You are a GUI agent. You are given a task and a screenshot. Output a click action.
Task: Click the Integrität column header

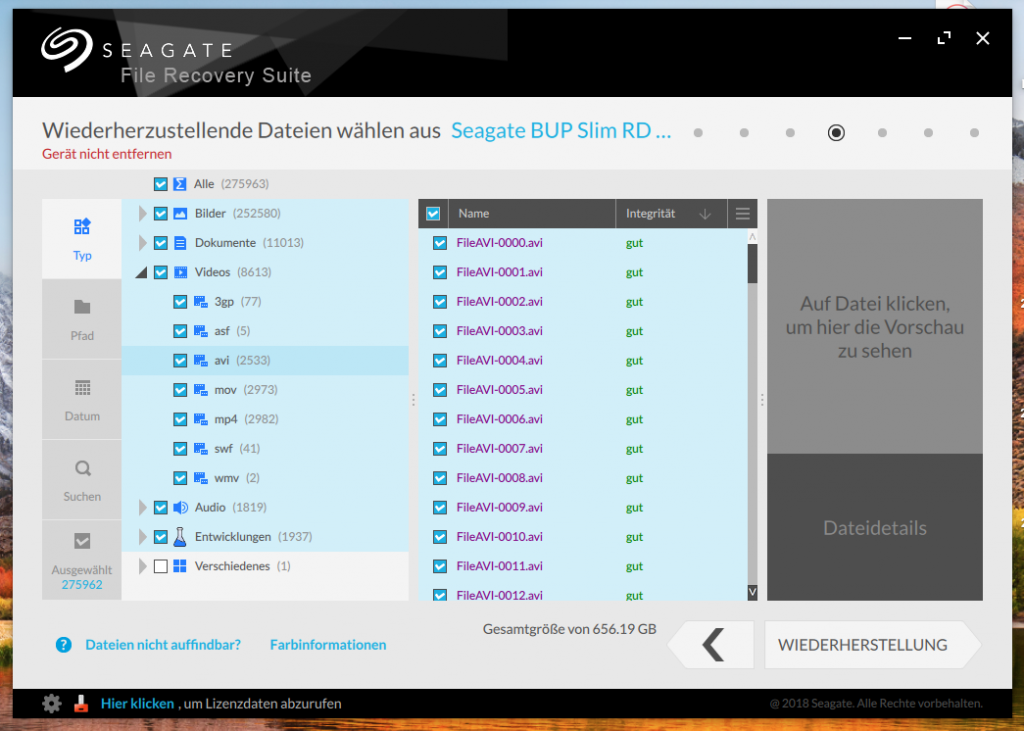671,214
